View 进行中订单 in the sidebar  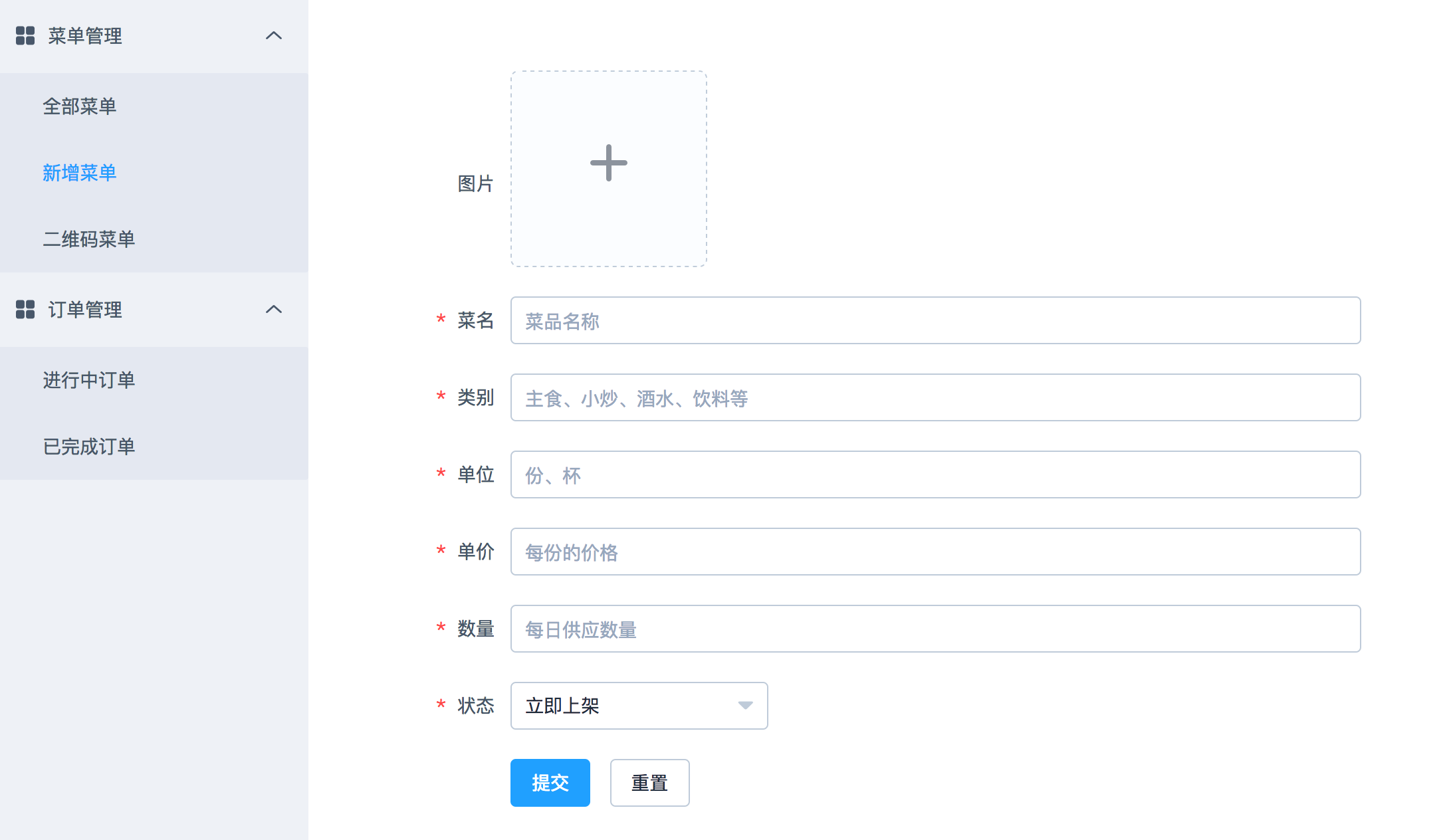89,380
